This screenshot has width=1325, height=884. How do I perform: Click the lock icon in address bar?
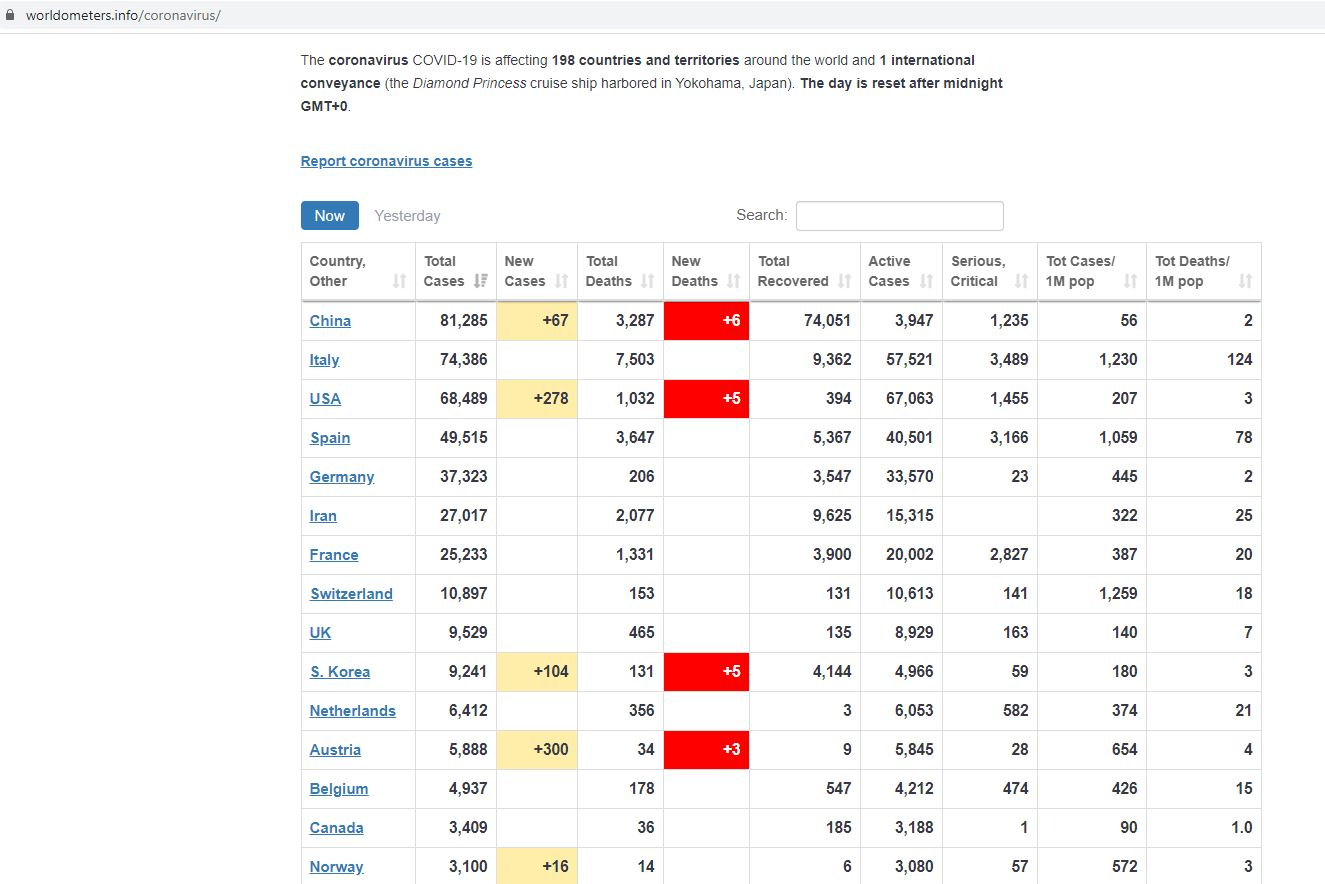[x=11, y=16]
